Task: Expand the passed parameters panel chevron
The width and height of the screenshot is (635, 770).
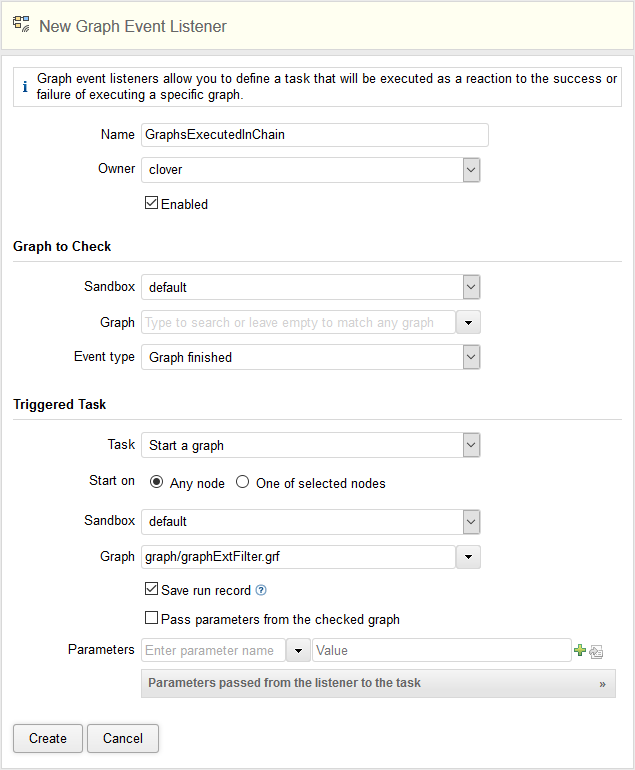Action: (602, 684)
